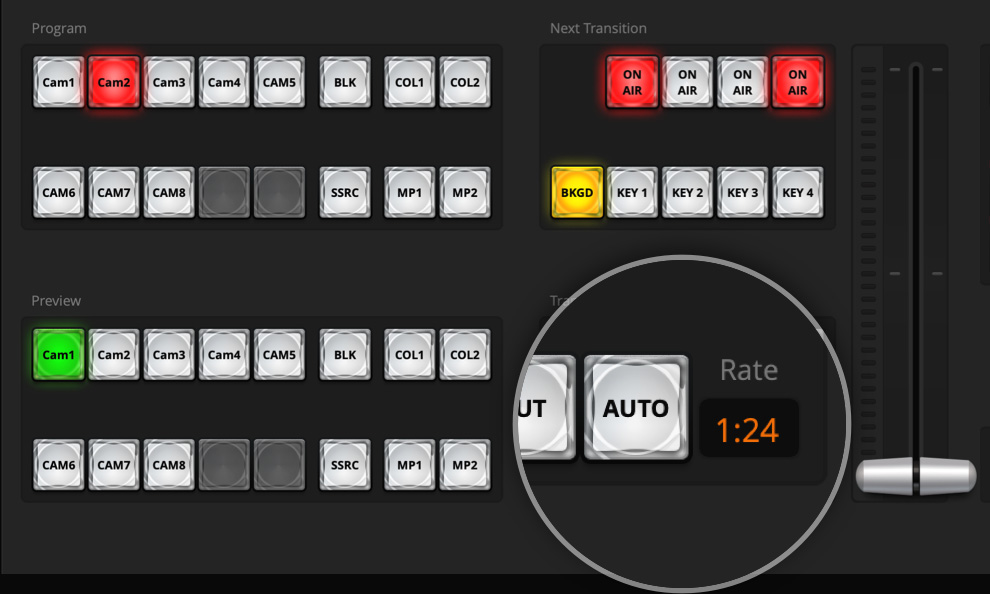Viewport: 990px width, 594px height.
Task: Select MP2 on the Preview bus
Action: tap(465, 465)
